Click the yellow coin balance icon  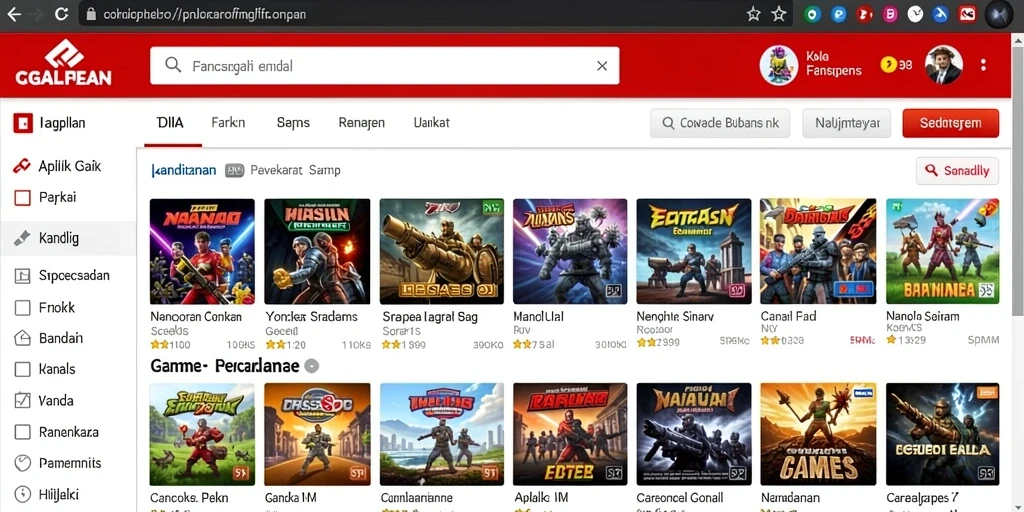tap(888, 64)
